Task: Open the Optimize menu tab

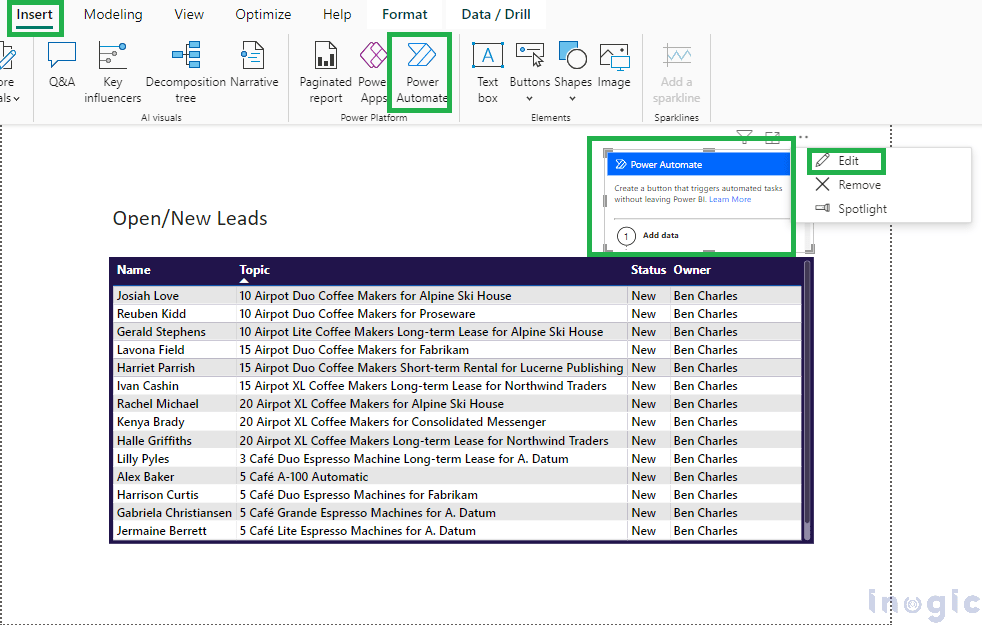Action: coord(263,15)
